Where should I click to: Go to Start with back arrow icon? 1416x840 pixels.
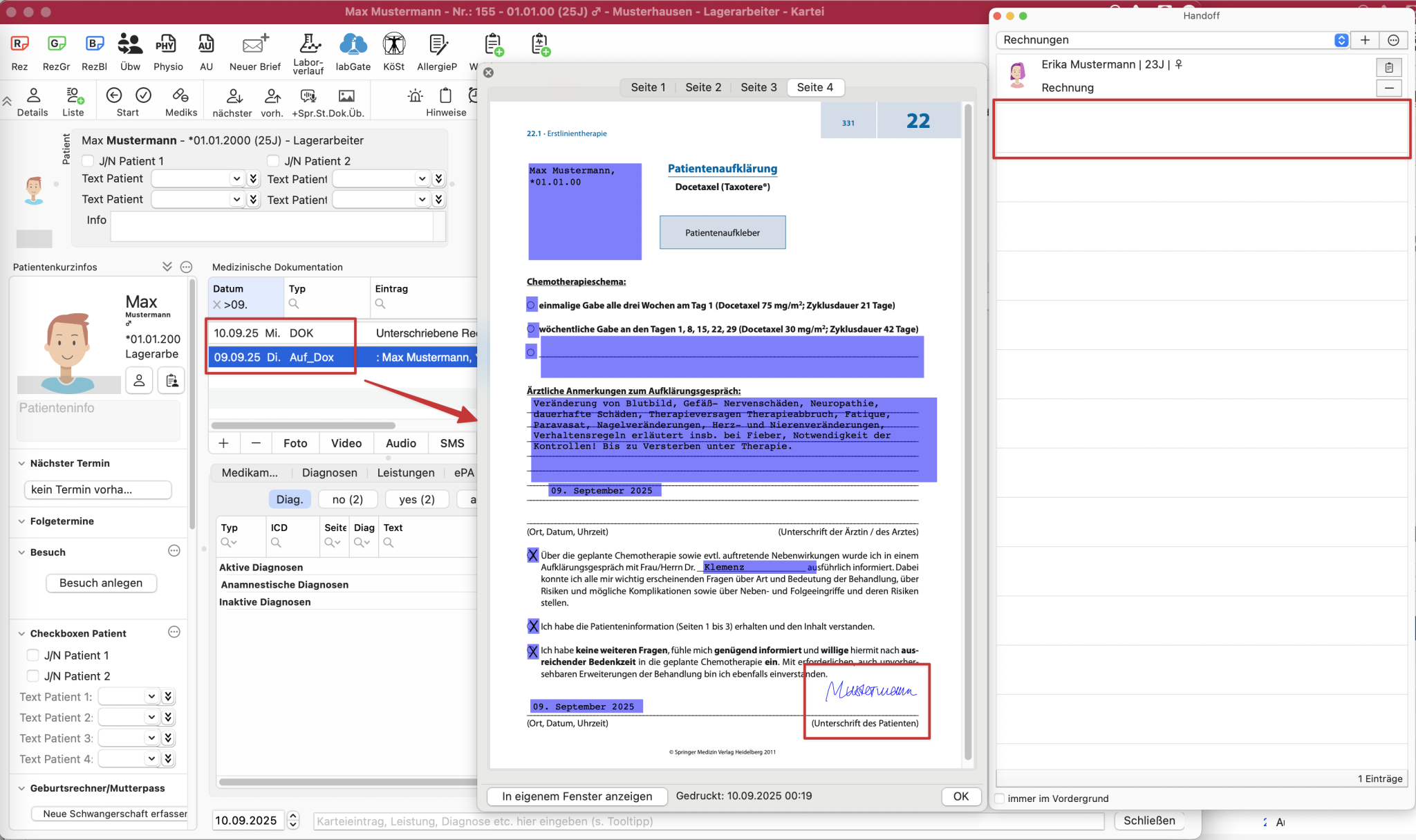[114, 95]
